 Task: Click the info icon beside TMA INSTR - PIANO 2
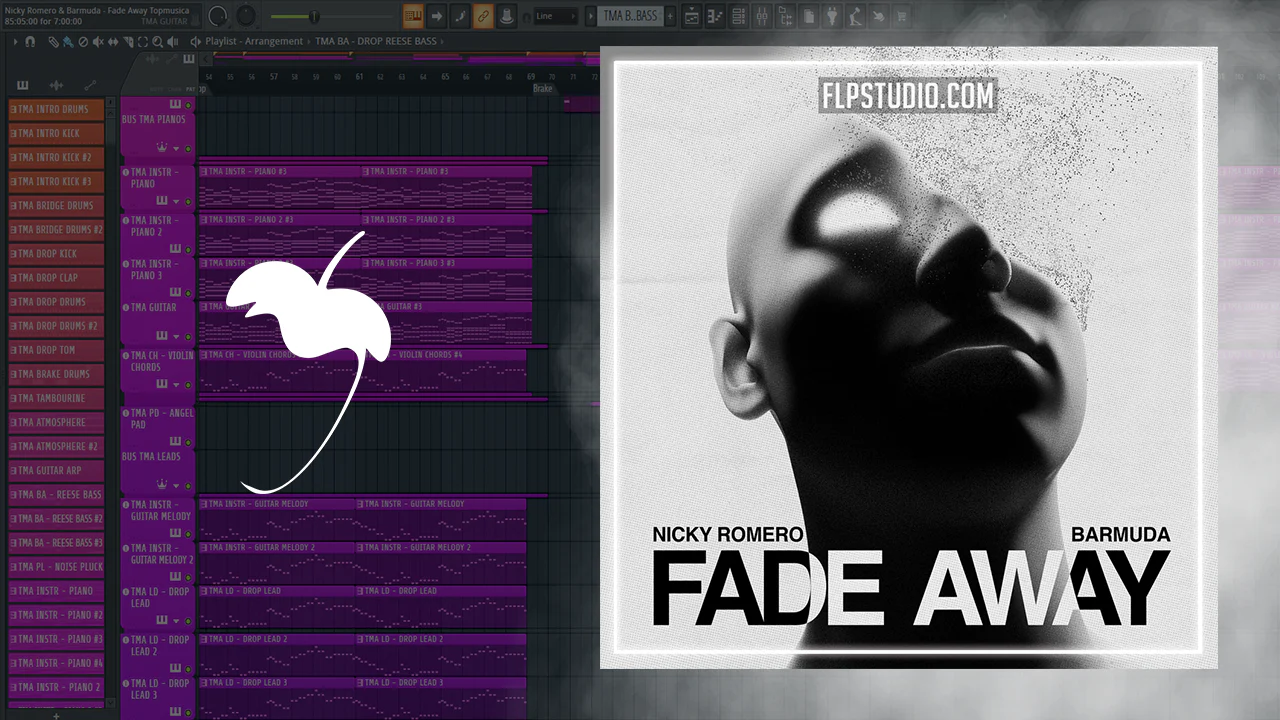[x=126, y=220]
